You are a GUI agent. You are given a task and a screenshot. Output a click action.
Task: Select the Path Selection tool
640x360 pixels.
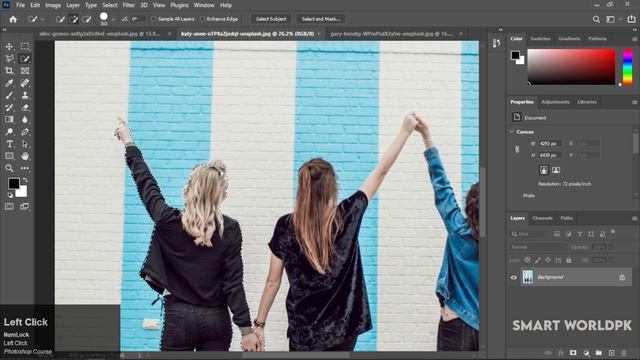25,144
